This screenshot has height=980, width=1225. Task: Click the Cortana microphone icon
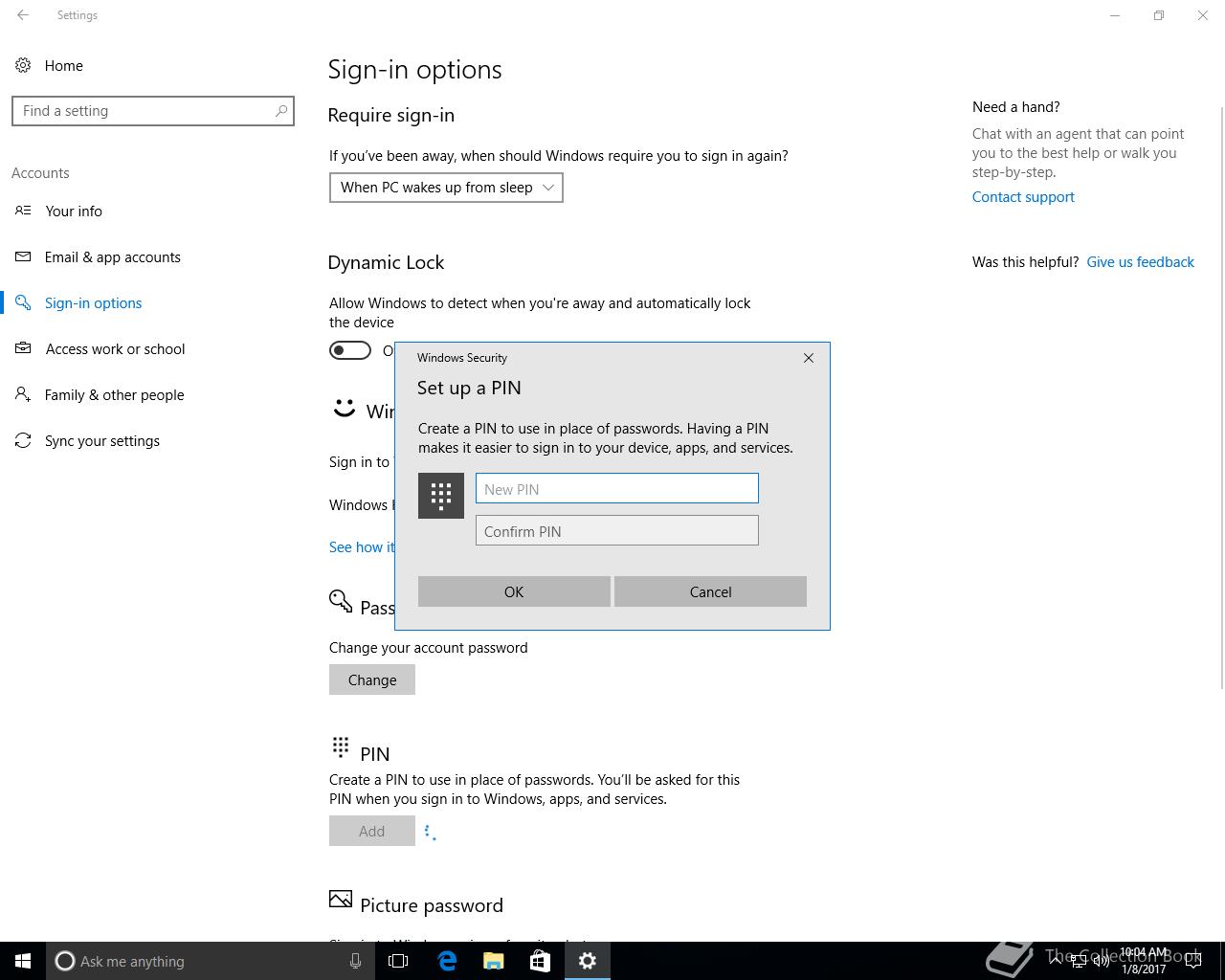(355, 961)
